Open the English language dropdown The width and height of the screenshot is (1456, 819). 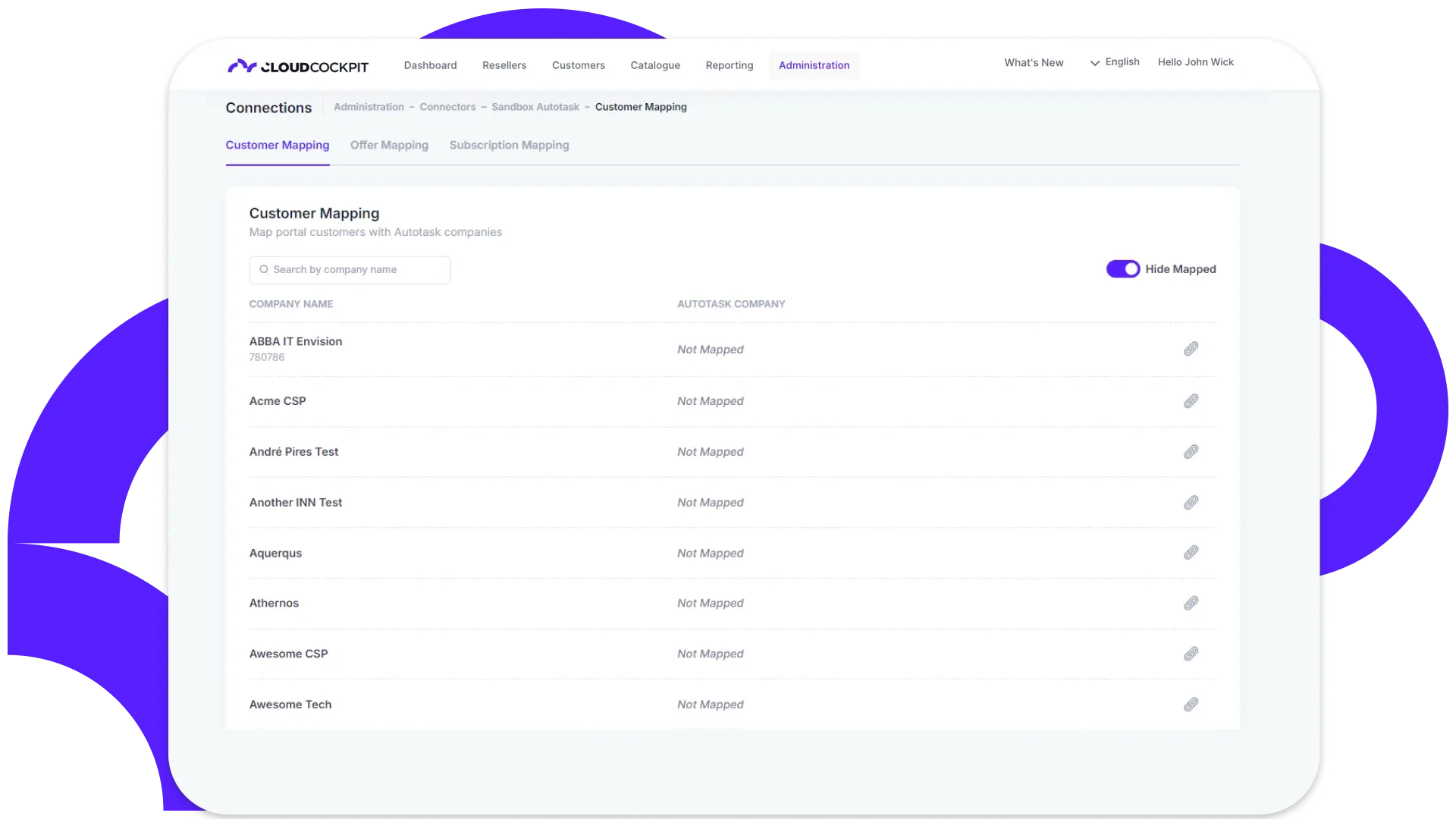(1115, 62)
